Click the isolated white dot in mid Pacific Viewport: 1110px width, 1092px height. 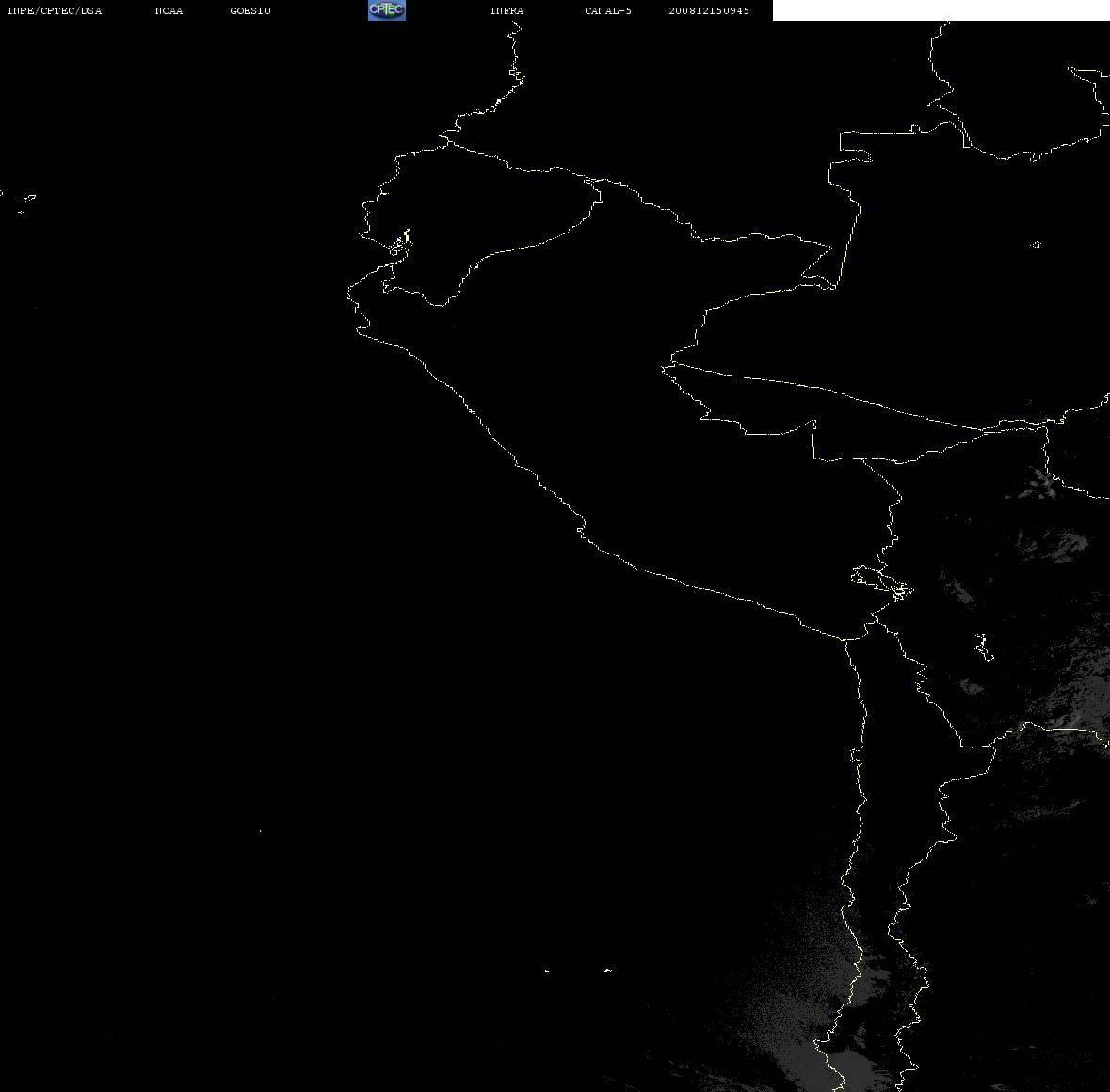point(260,831)
